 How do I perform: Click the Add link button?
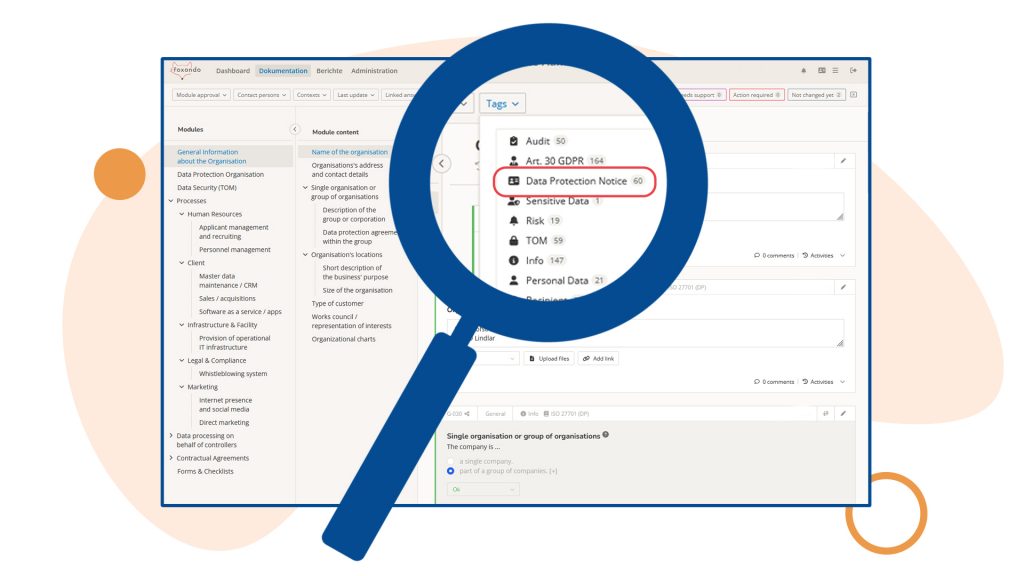598,358
